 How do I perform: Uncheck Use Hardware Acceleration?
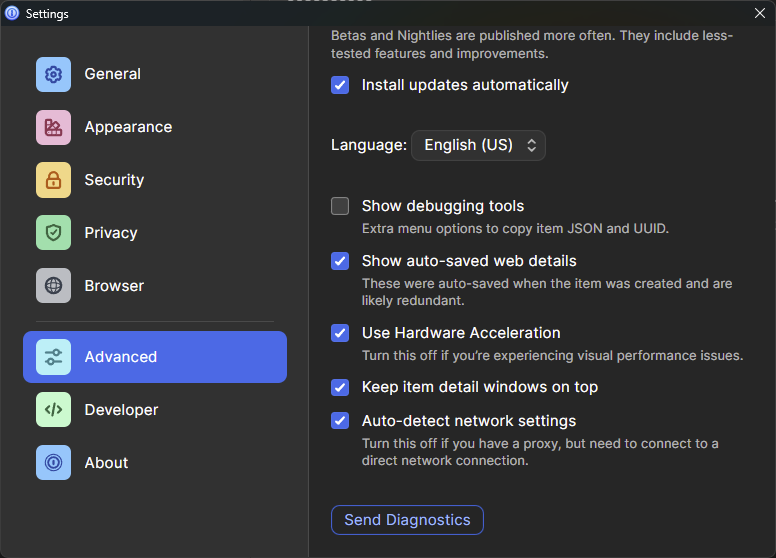(x=340, y=333)
